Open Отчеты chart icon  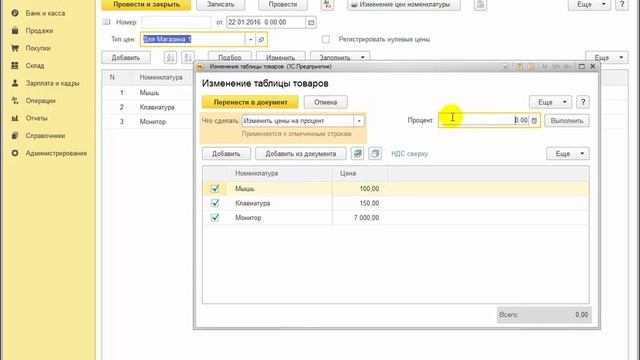[15, 118]
